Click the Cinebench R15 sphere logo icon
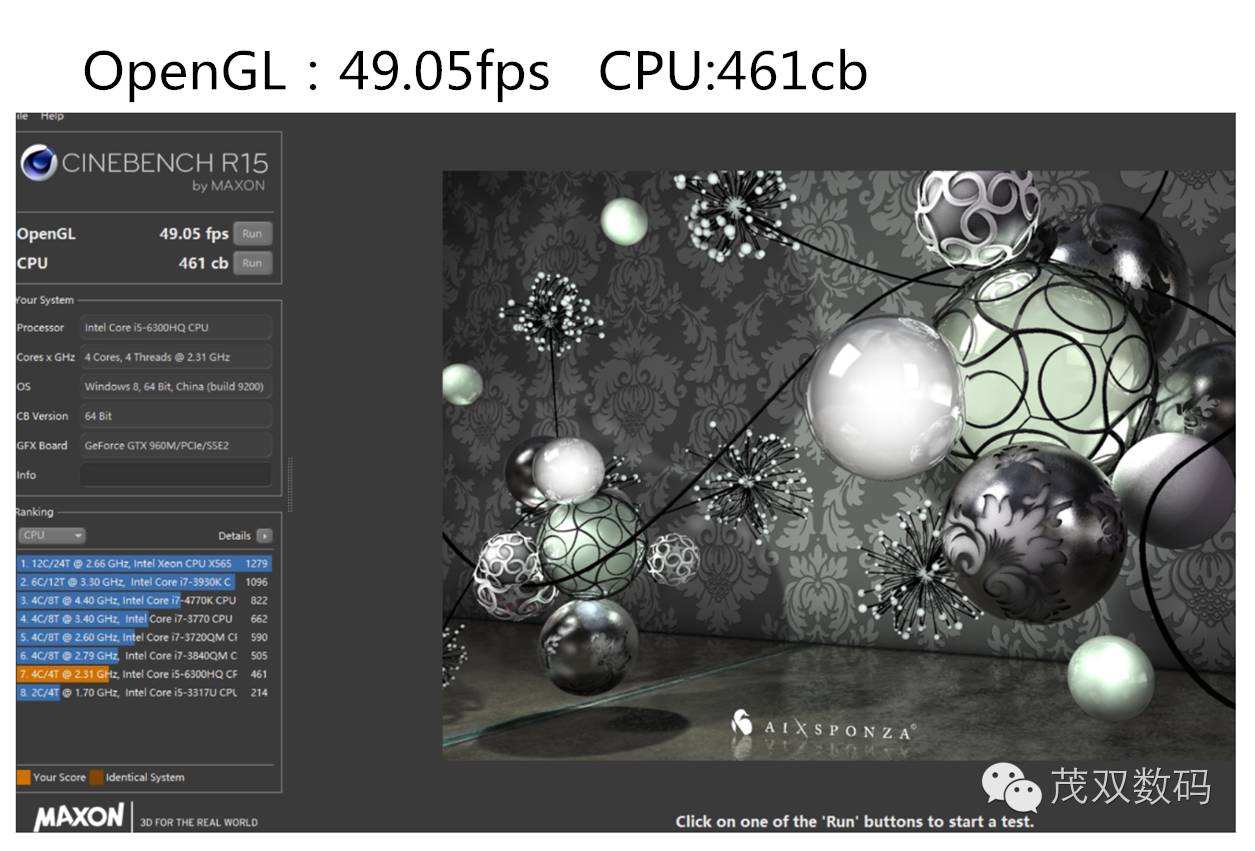The height and width of the screenshot is (851, 1255). (38, 164)
